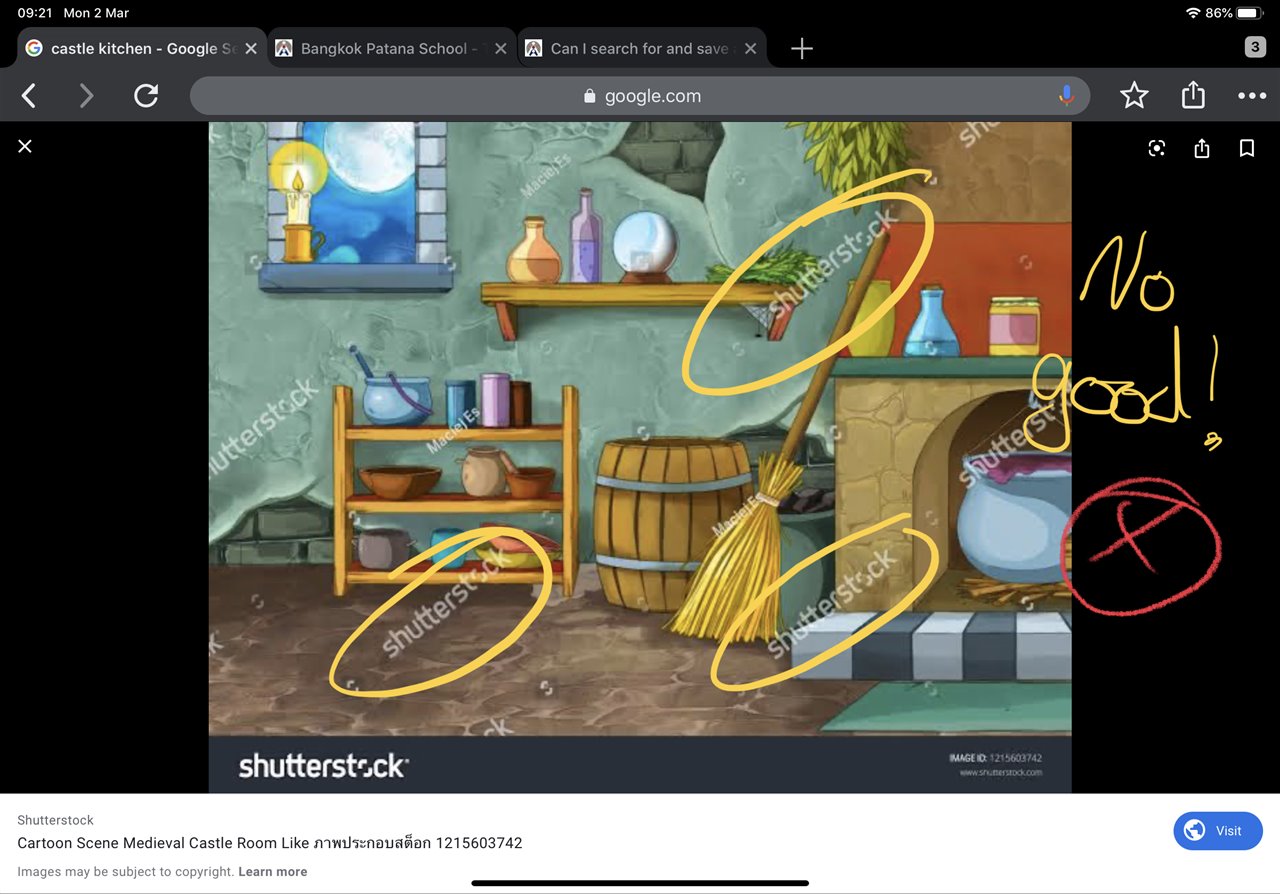Tap the google.com address bar

tap(640, 96)
